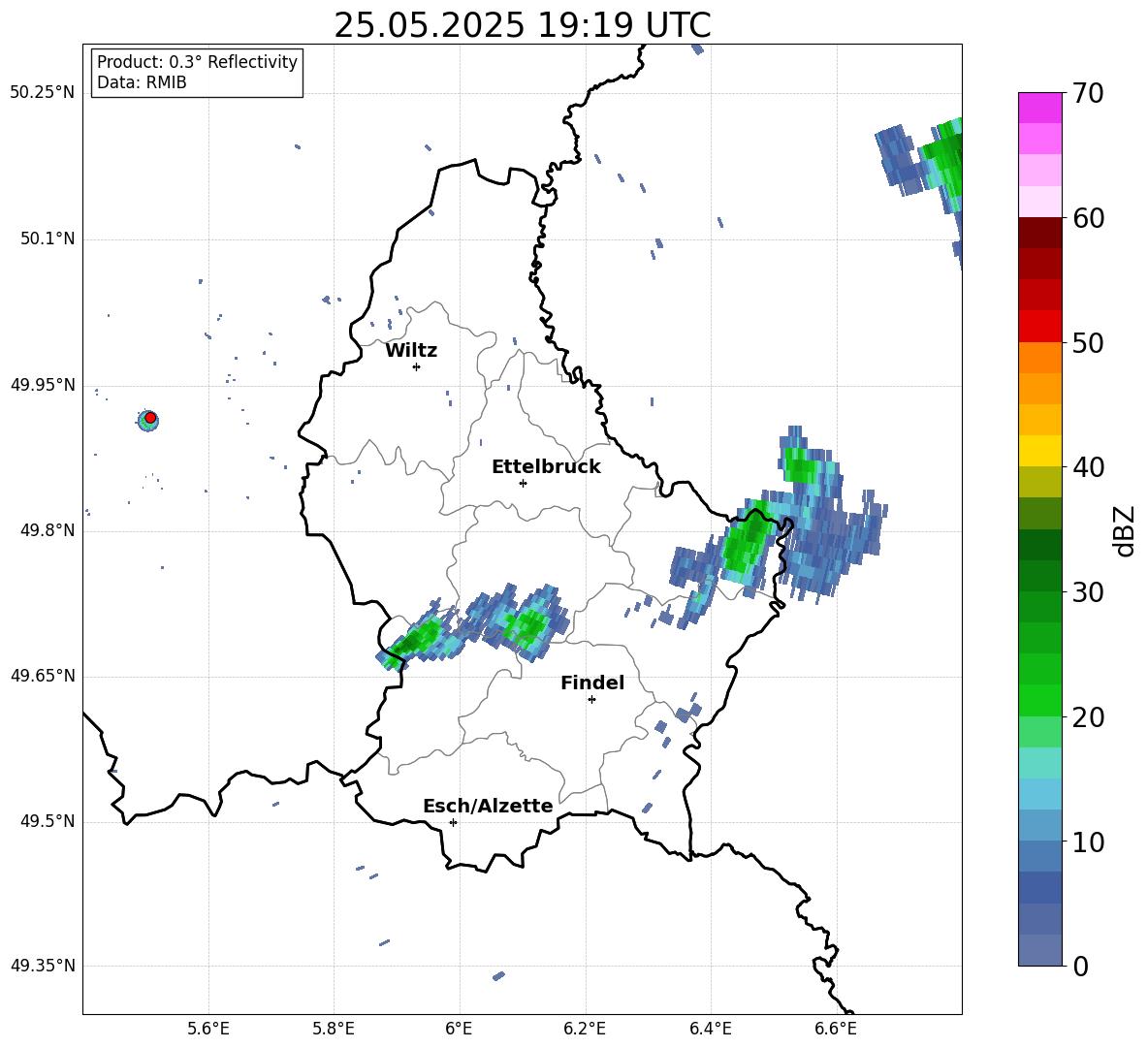The width and height of the screenshot is (1148, 1048).
Task: Click longitude label 6°E
Action: [x=459, y=1029]
